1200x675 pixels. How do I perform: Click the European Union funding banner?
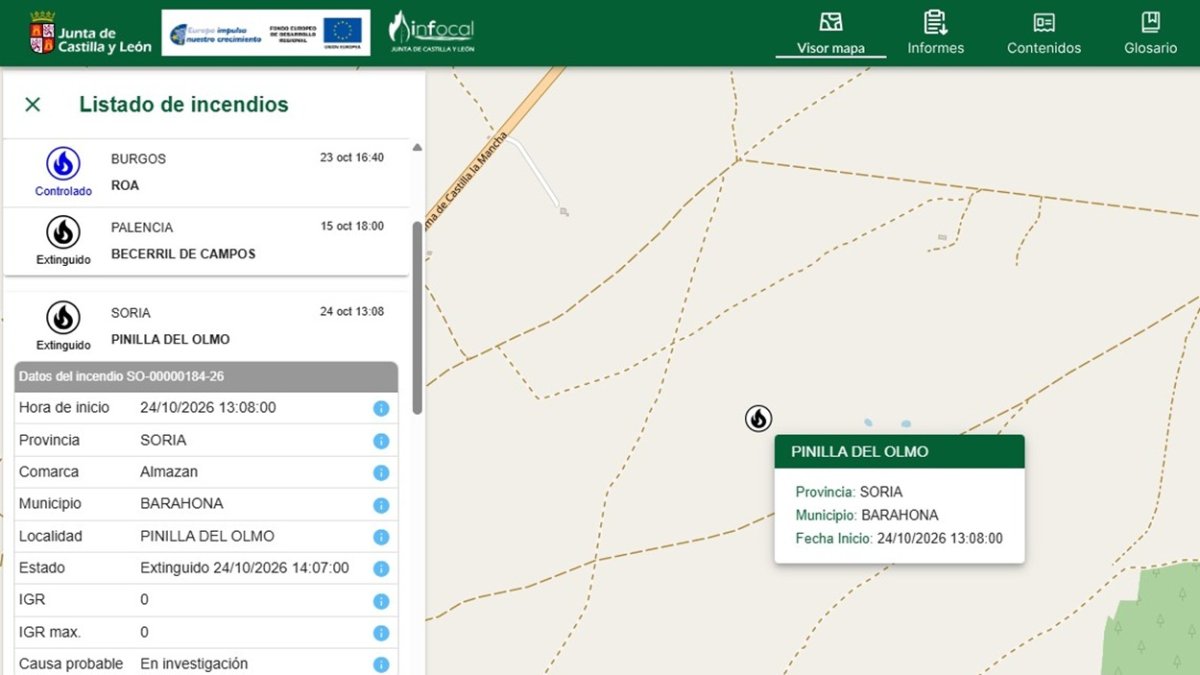[265, 33]
